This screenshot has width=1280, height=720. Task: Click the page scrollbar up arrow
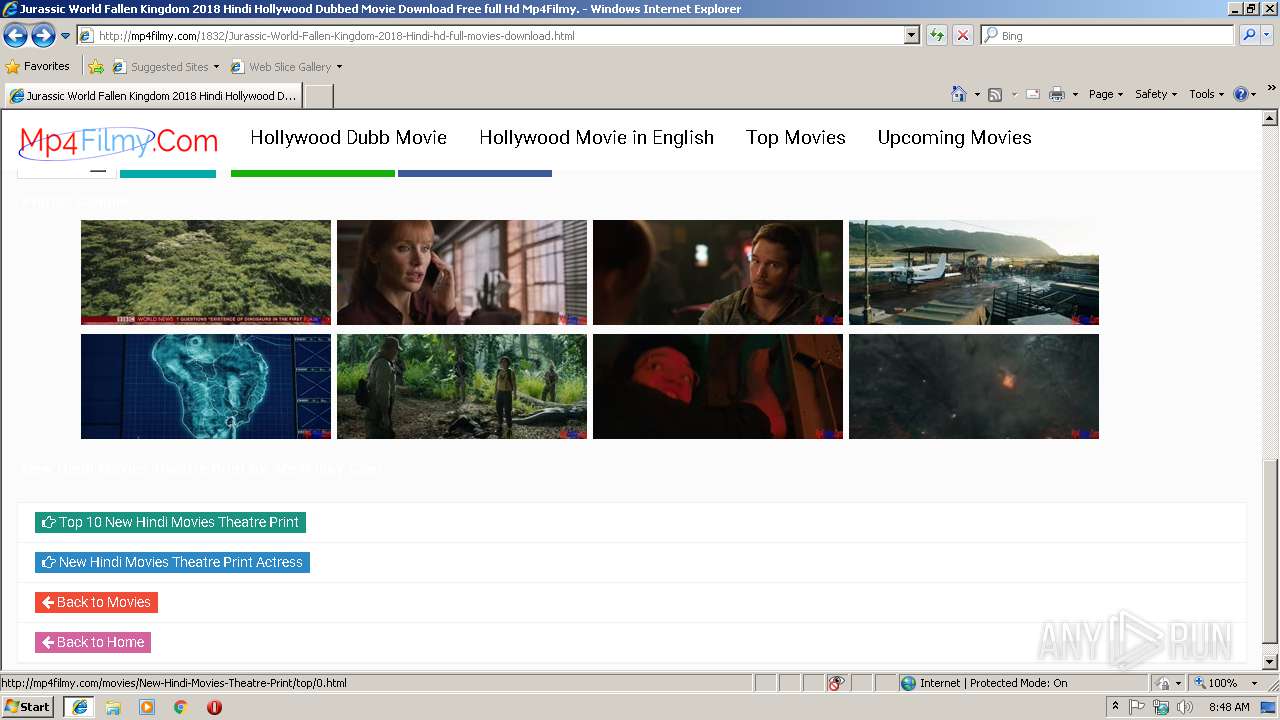point(1271,118)
